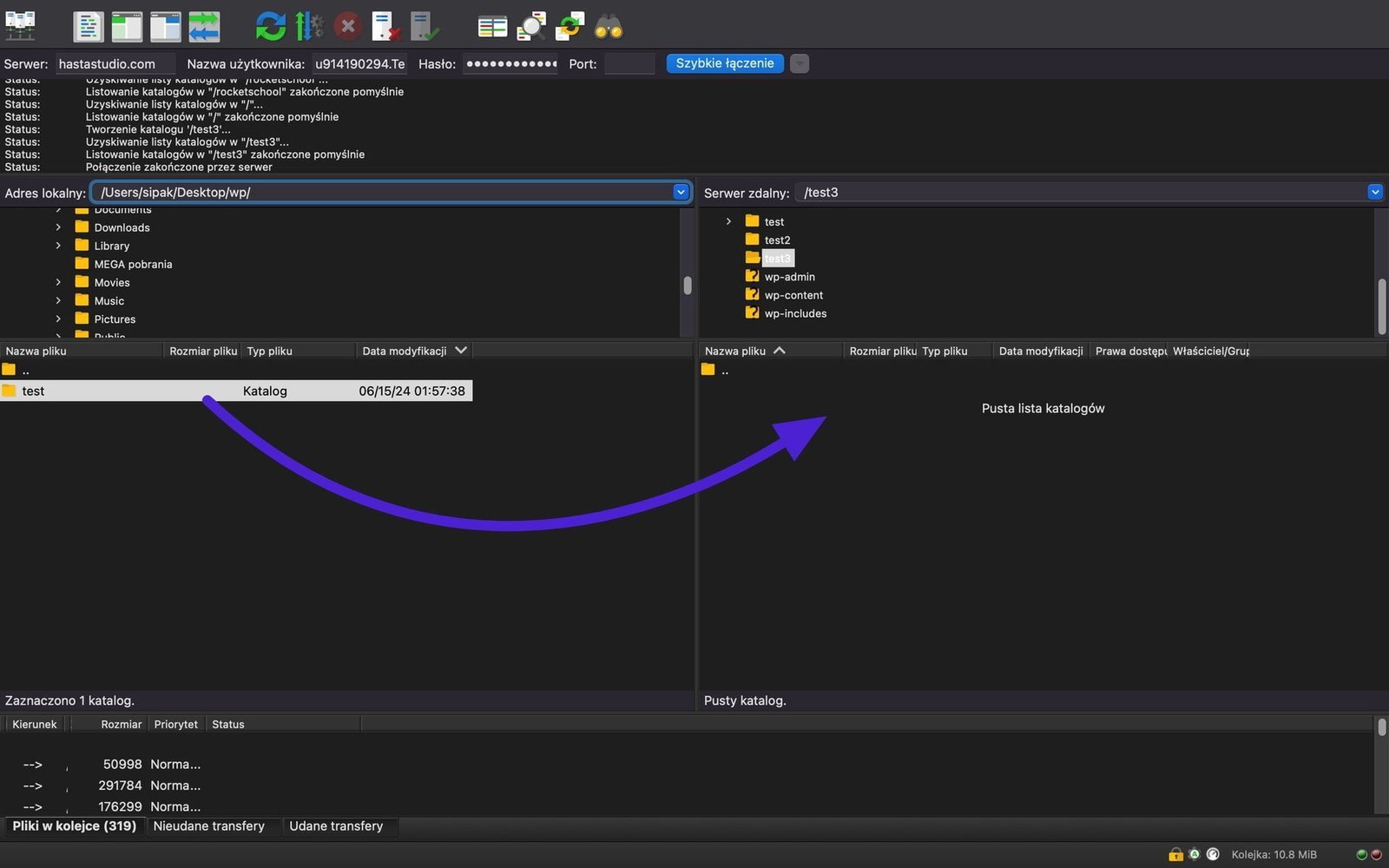
Task: Click the reconnect to server icon
Action: [424, 26]
